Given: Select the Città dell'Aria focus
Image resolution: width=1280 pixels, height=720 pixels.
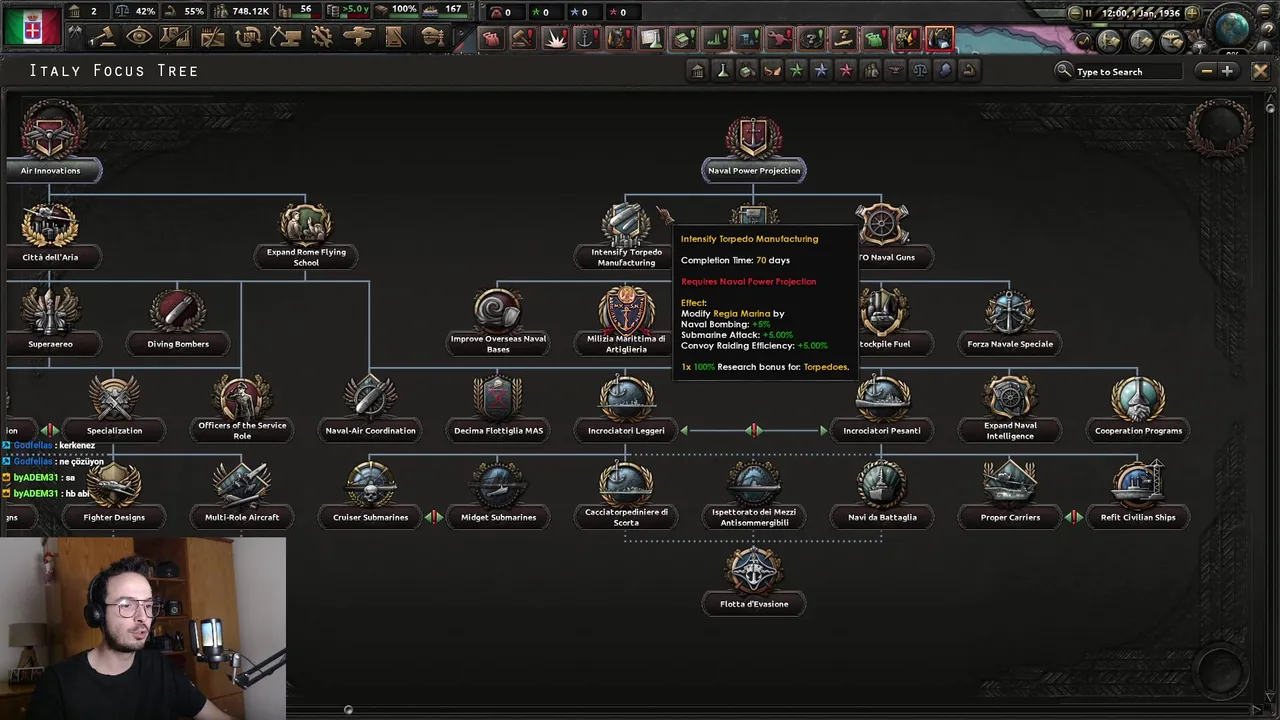Looking at the screenshot, I should 50,236.
